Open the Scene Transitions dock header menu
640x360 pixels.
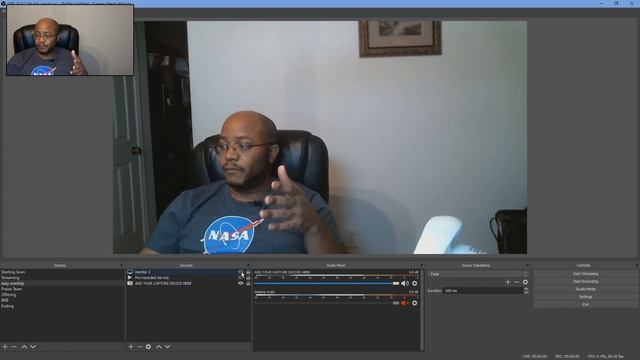pos(527,266)
